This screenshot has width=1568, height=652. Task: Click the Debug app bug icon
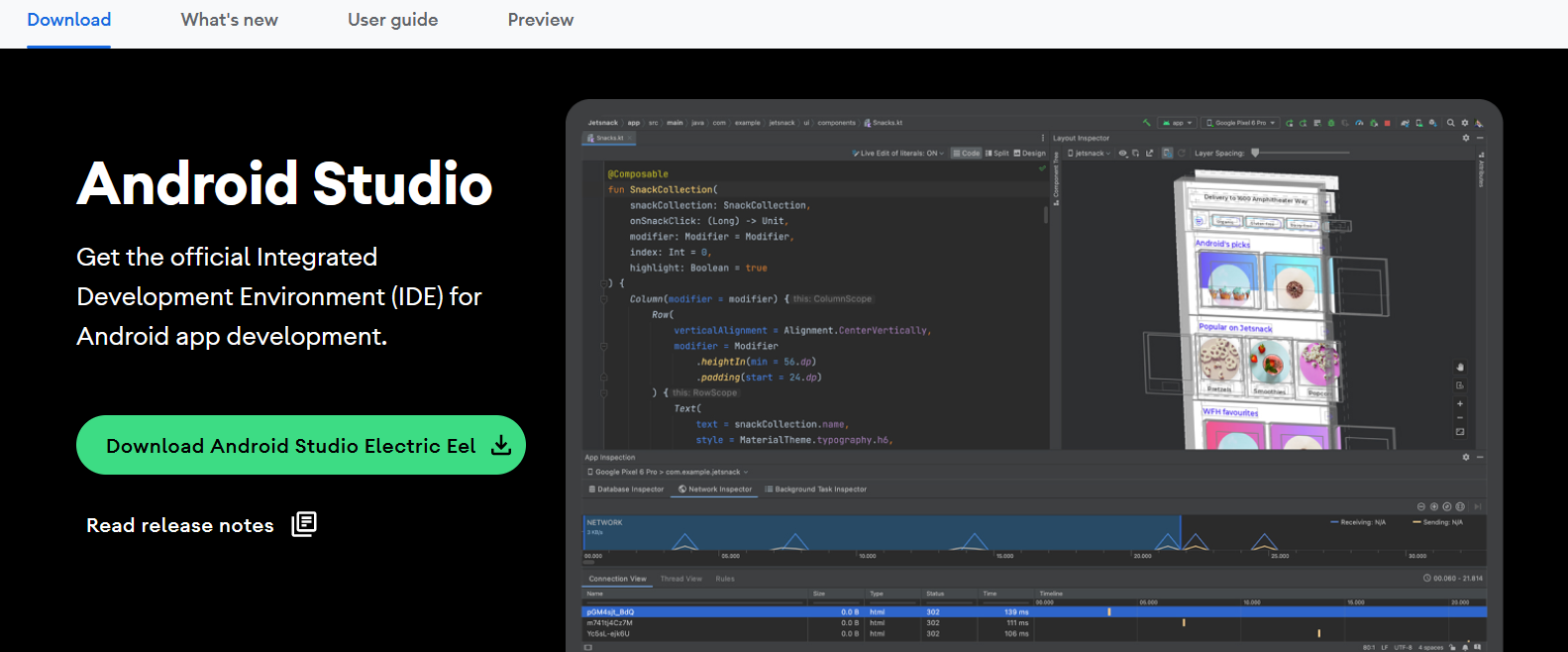click(x=1331, y=123)
